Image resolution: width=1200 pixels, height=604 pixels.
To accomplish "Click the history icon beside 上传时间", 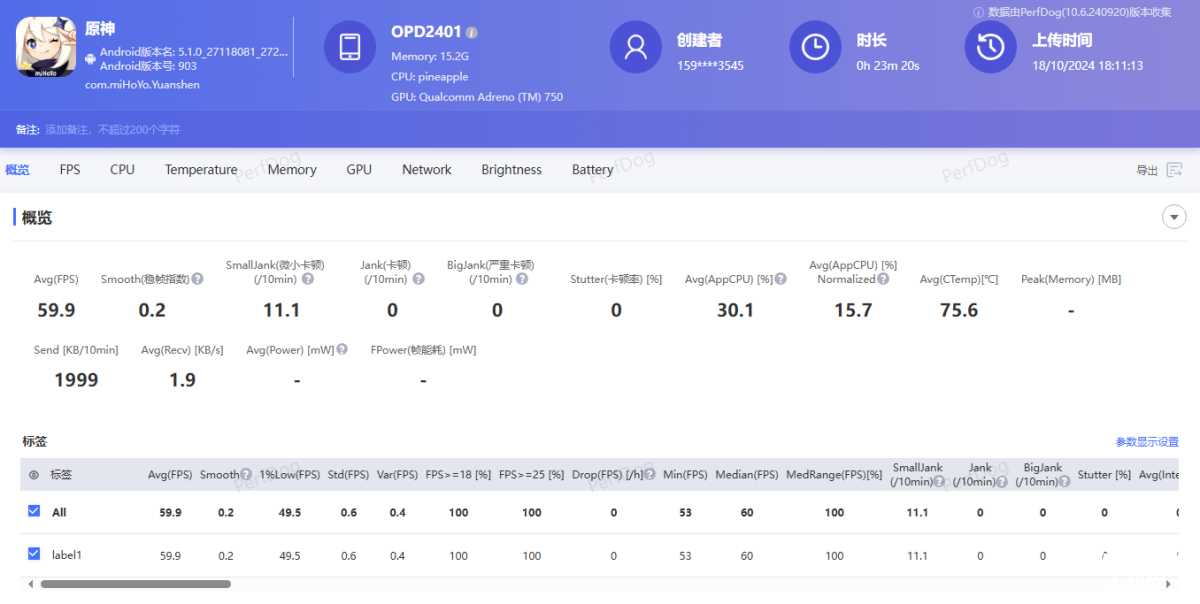I will click(990, 47).
